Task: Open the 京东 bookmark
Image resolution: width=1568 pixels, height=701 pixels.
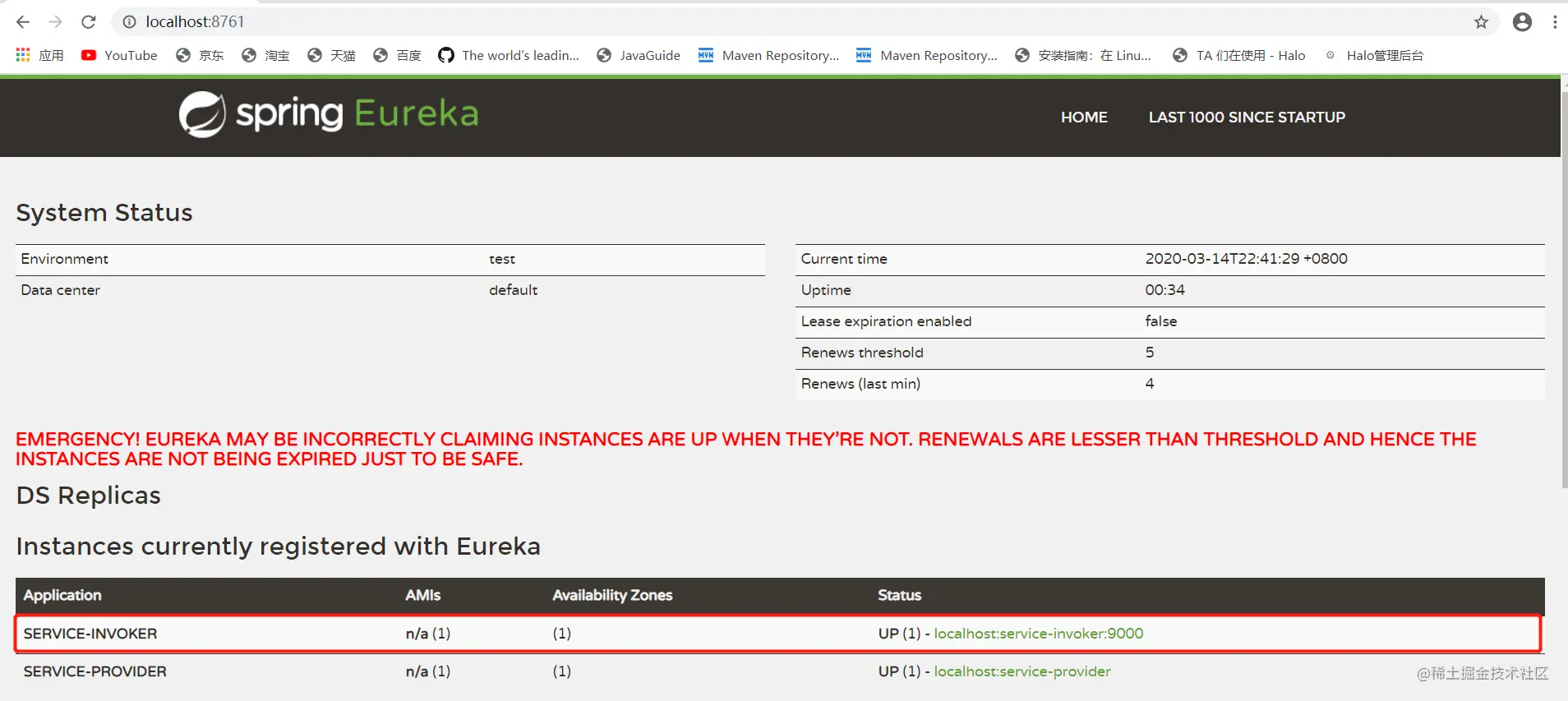Action: (200, 55)
